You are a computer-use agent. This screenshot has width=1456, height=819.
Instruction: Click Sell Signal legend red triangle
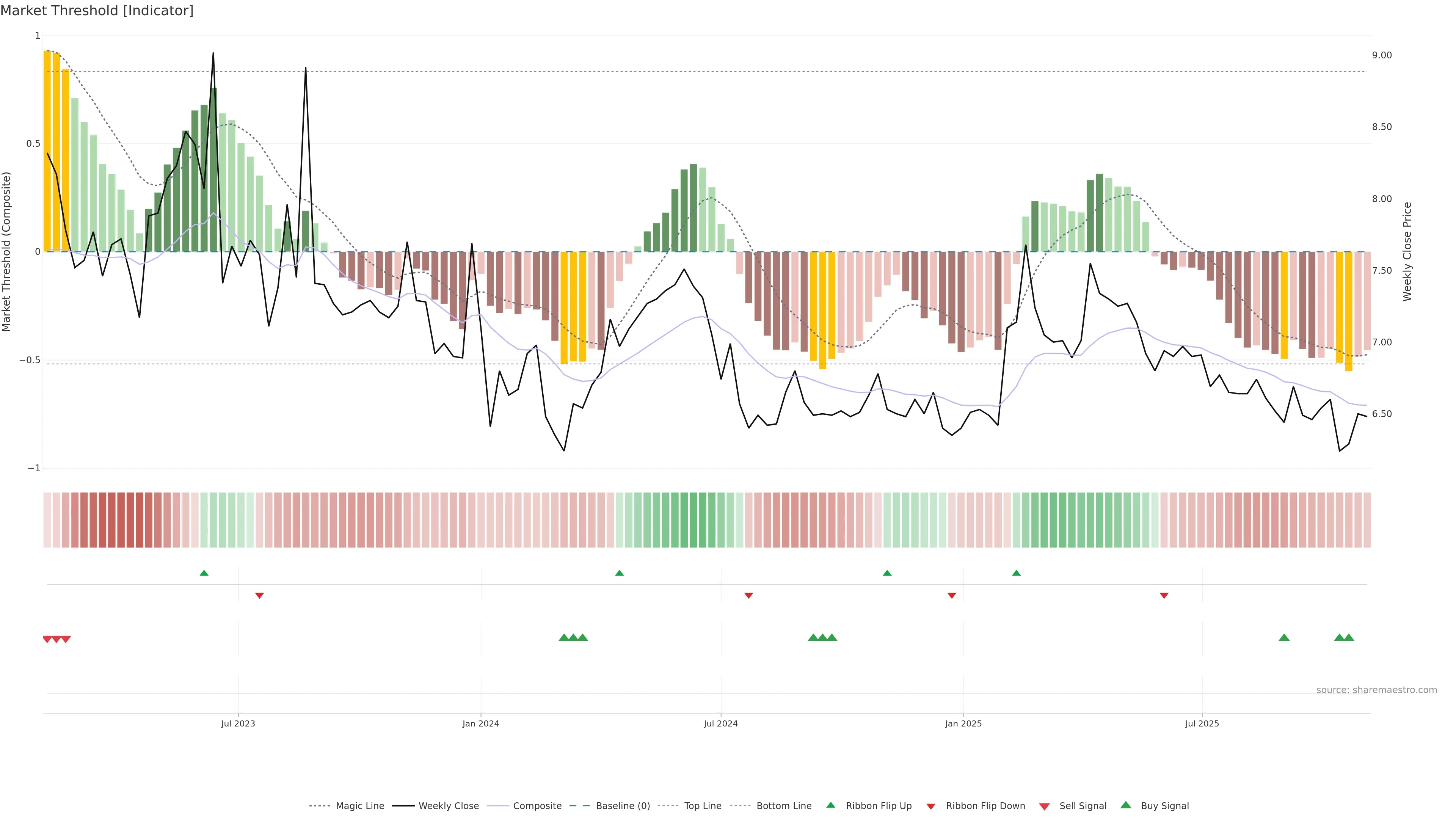coord(1045,806)
